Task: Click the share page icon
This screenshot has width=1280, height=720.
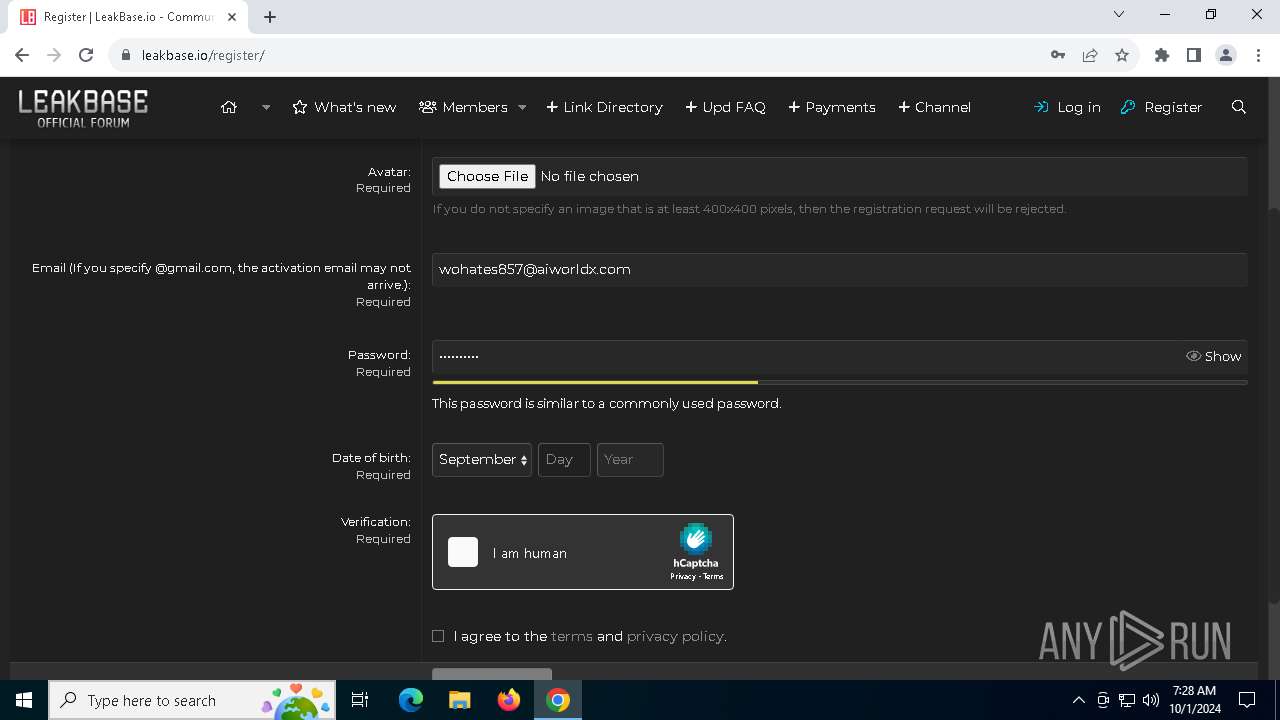Action: click(x=1090, y=55)
